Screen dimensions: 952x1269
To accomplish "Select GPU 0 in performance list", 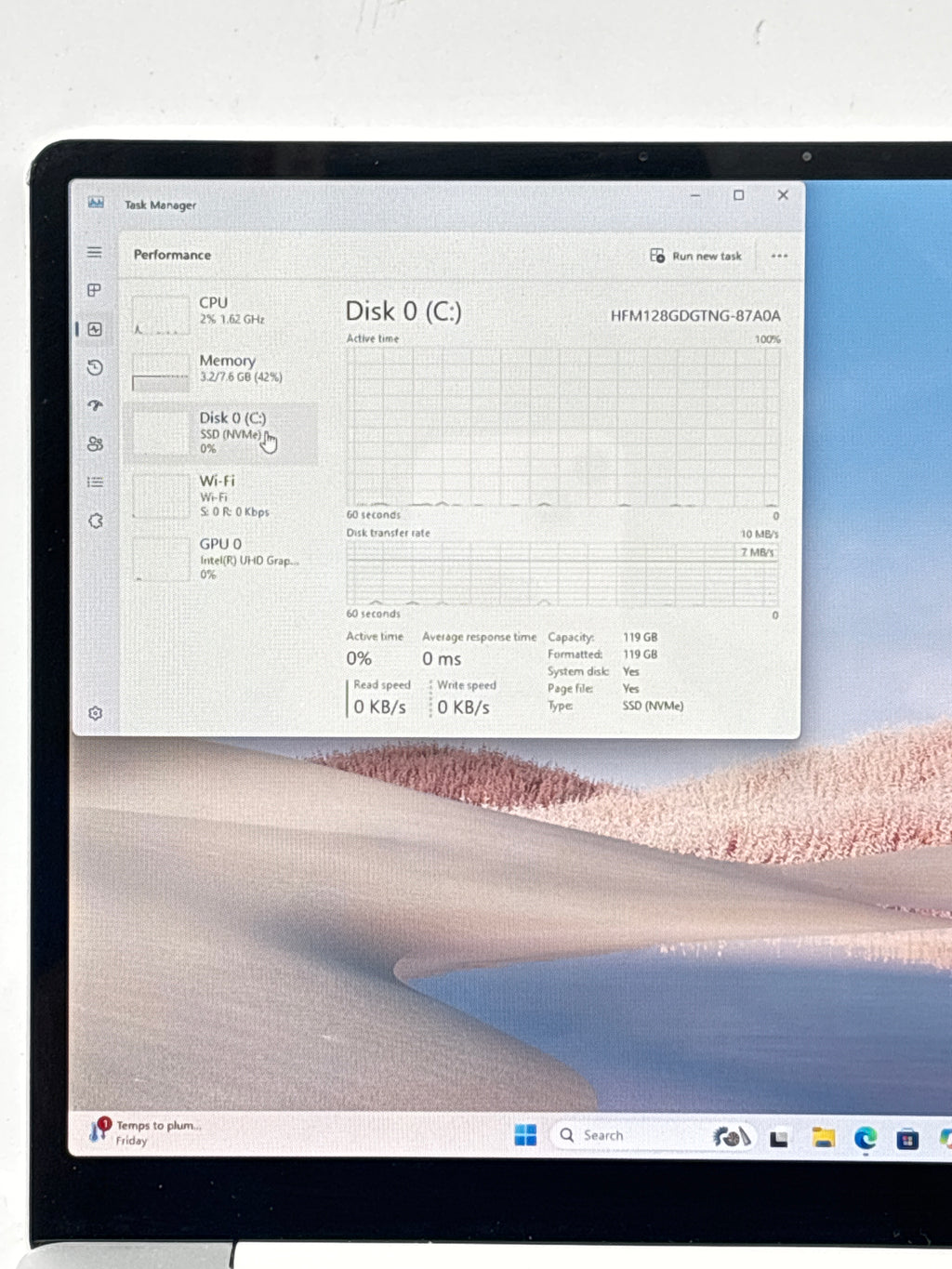I will (x=221, y=558).
